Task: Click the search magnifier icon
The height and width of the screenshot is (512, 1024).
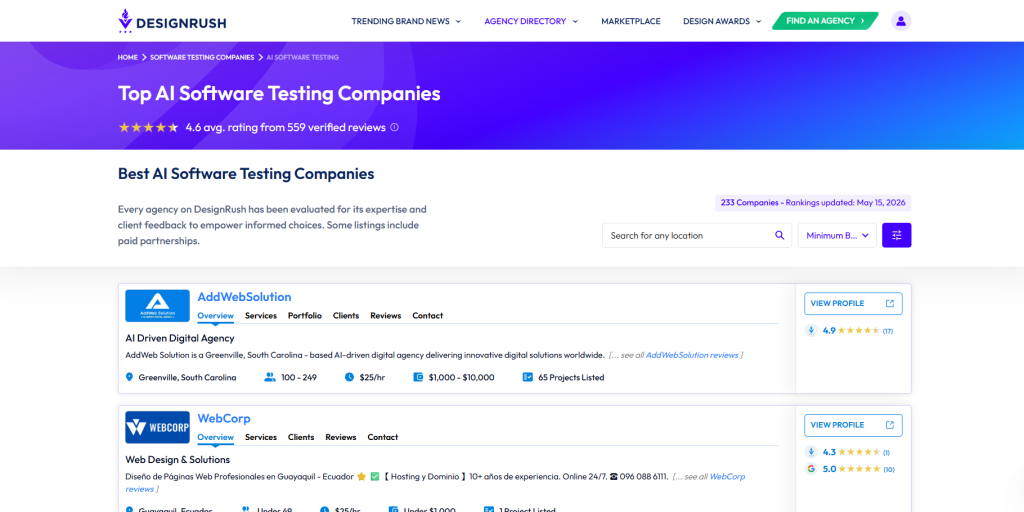Action: 779,235
